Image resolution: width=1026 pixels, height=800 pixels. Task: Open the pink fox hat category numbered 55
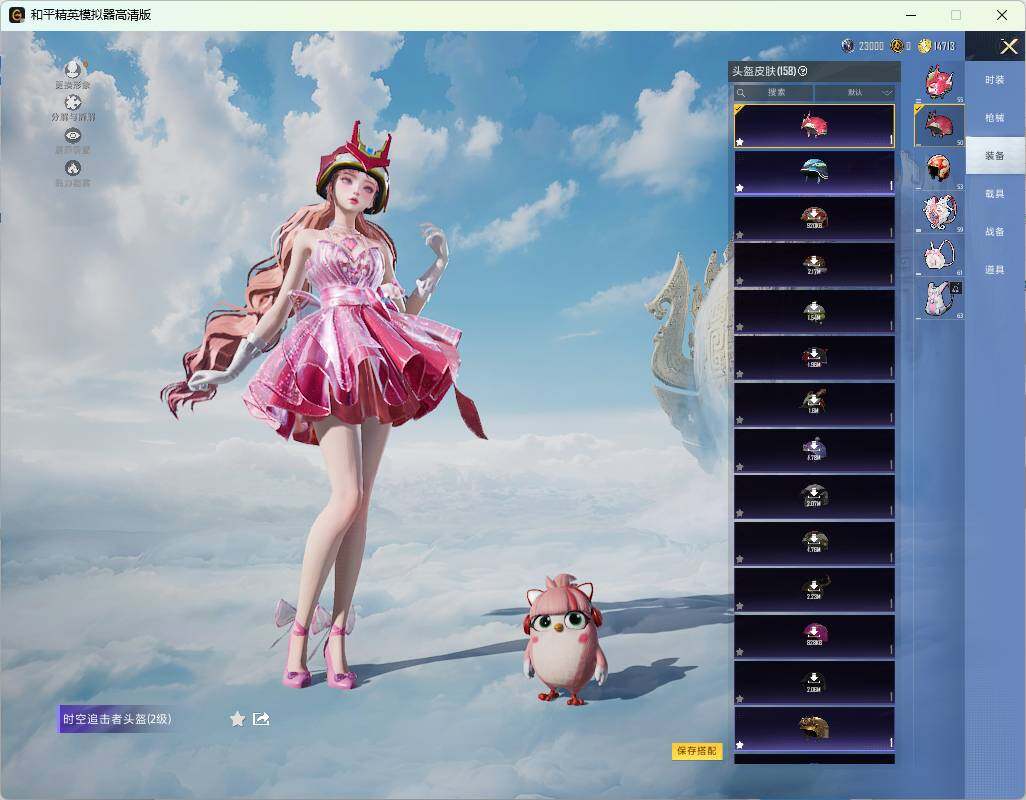pyautogui.click(x=940, y=82)
